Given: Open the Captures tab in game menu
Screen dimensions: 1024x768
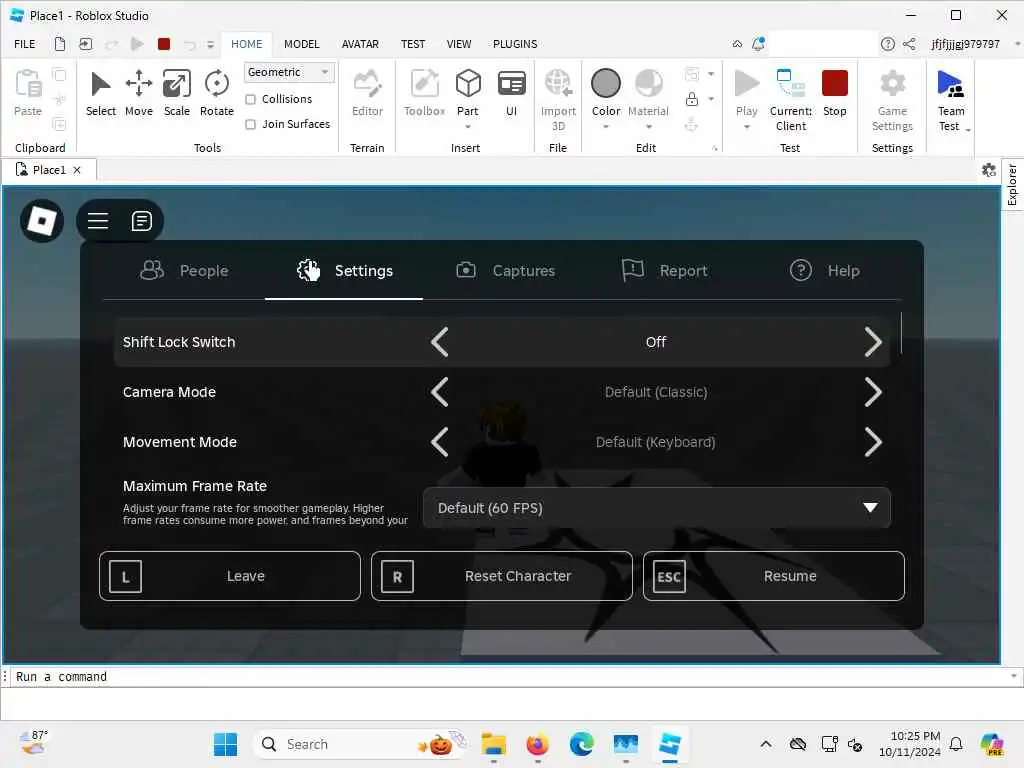Looking at the screenshot, I should (505, 270).
